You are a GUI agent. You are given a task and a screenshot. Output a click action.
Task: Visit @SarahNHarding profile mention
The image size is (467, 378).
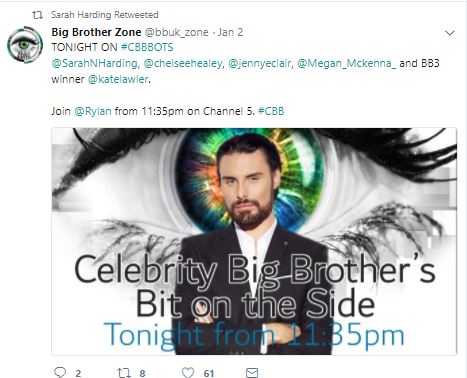point(95,63)
